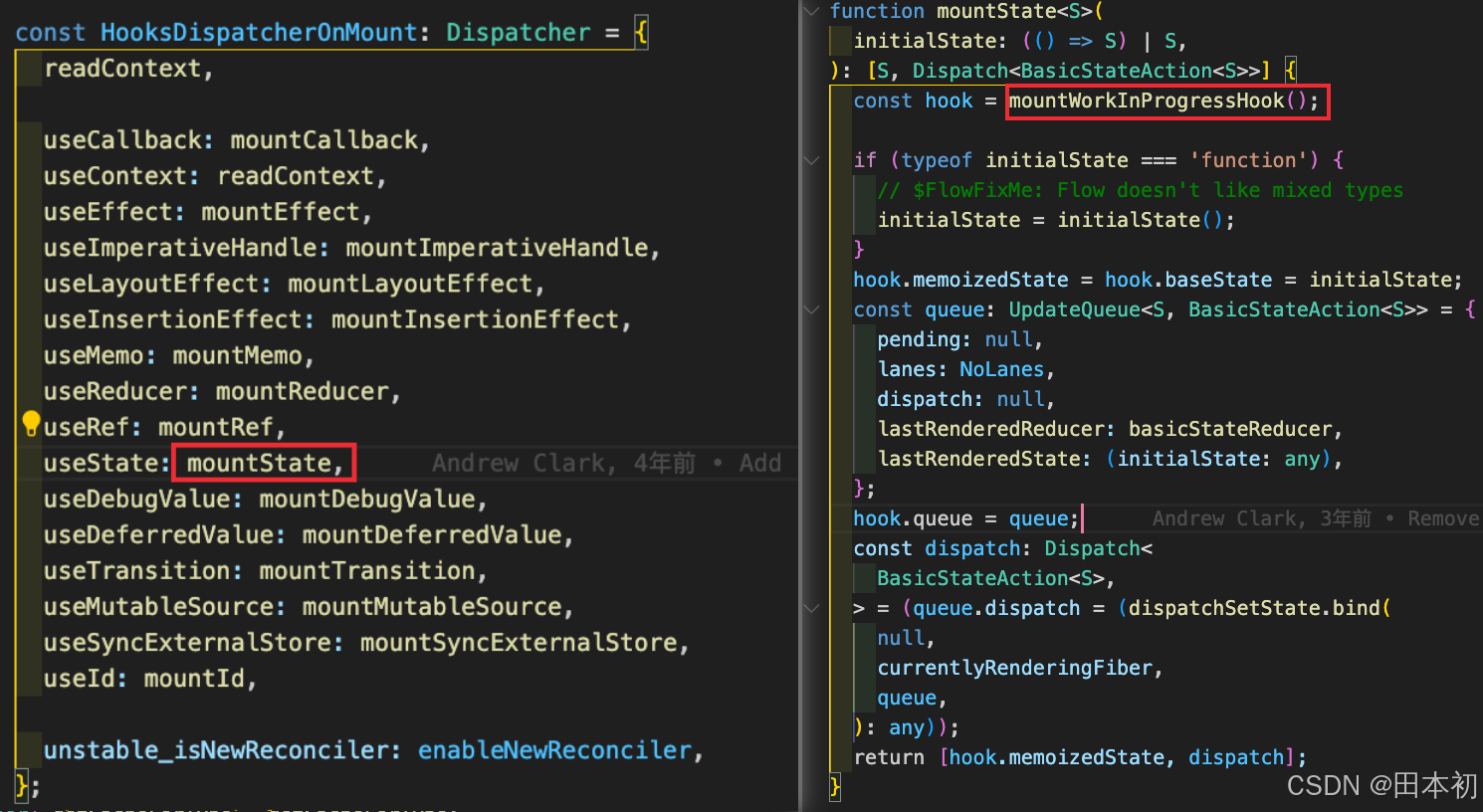This screenshot has width=1483, height=812.
Task: Click mountMemo in the useMemo line
Action: coord(237,355)
